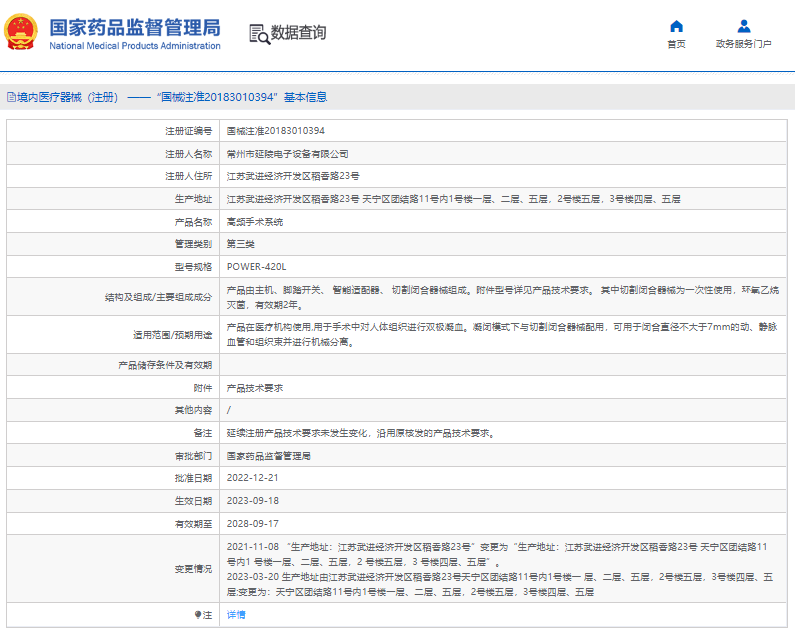Viewport: 795px width, 636px height.
Task: Click registration number value 国械注准20183010394
Action: click(275, 130)
